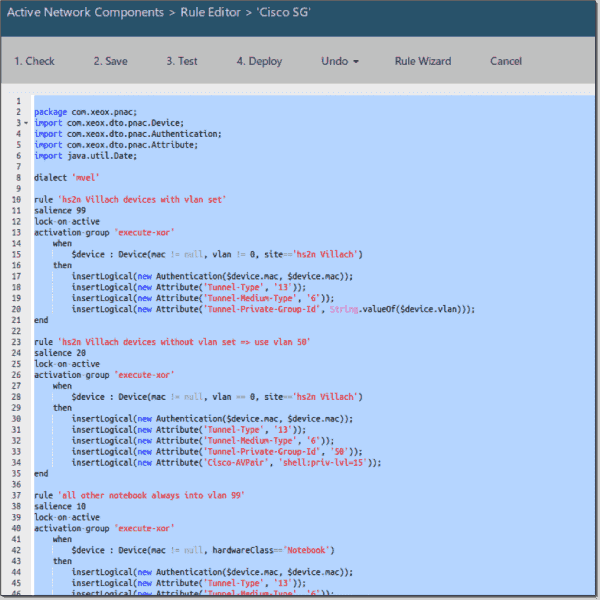
Task: Click the '1. Check' toolbar button
Action: (x=34, y=61)
